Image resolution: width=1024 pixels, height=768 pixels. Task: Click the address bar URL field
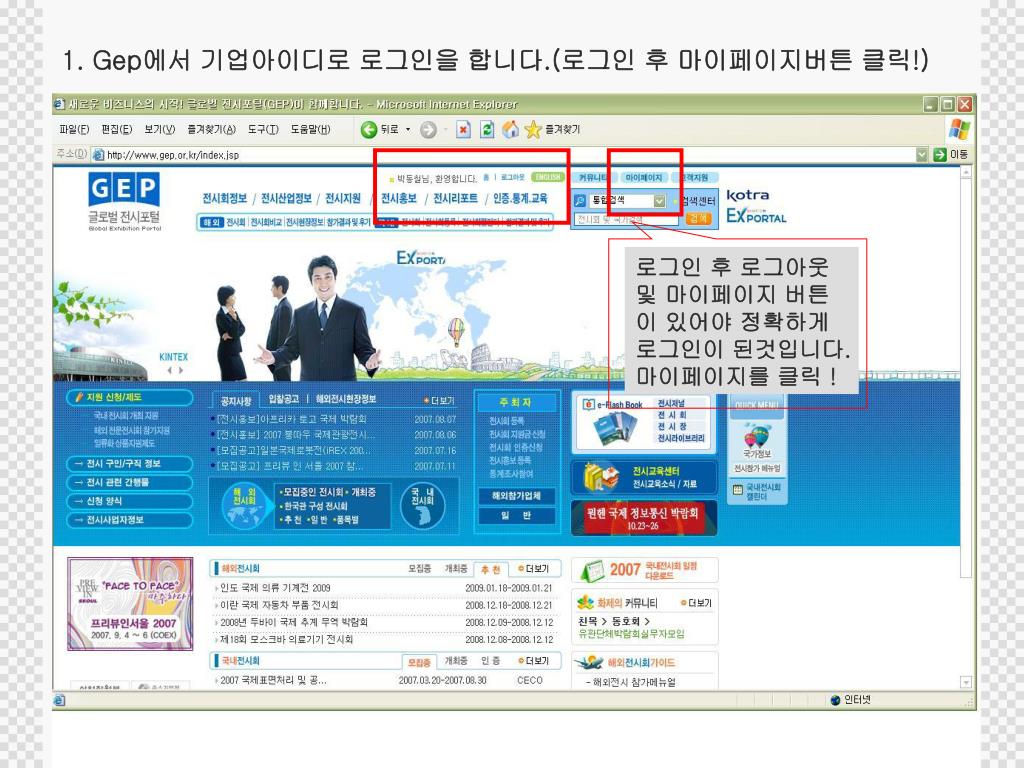point(509,155)
